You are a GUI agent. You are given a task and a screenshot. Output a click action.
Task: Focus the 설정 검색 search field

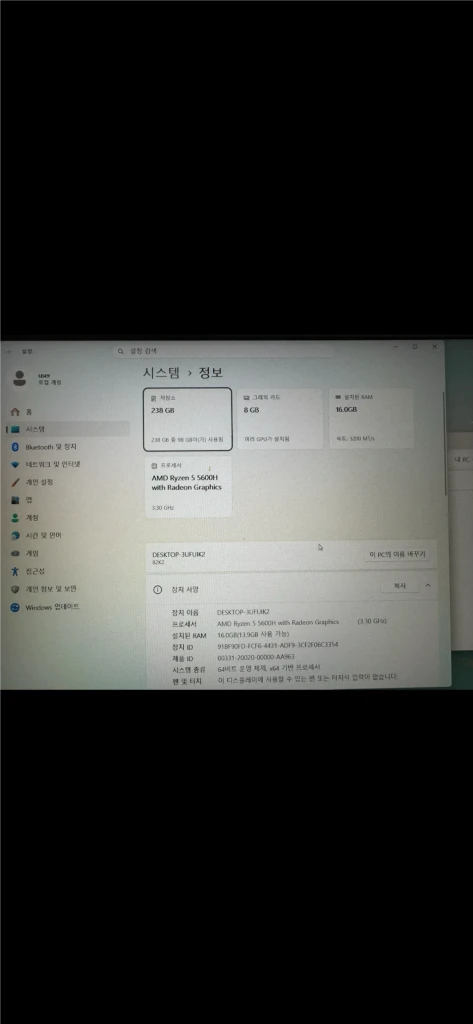223,351
